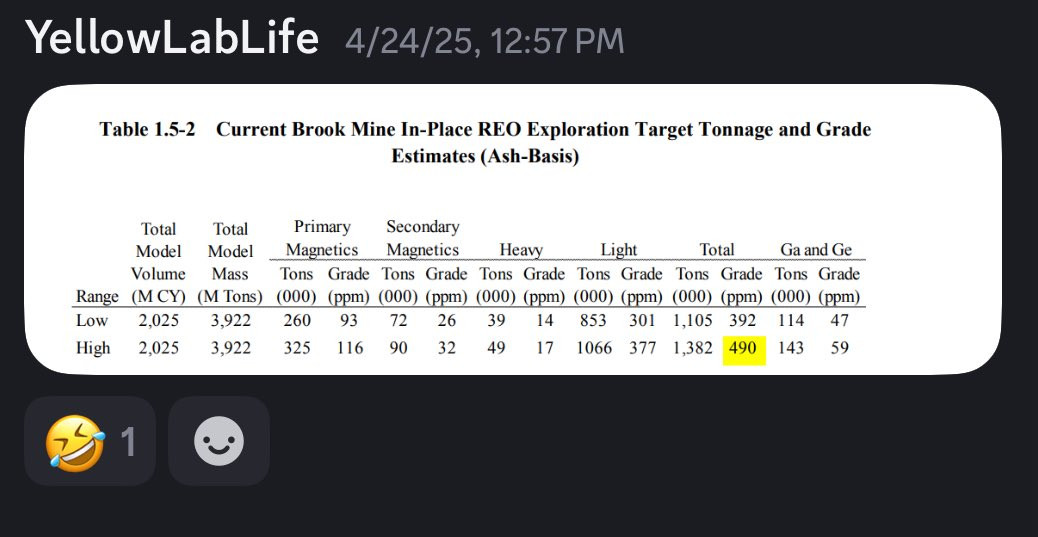
Task: Click the message timestamp 4/24/25, 12:57 PM
Action: (x=485, y=41)
